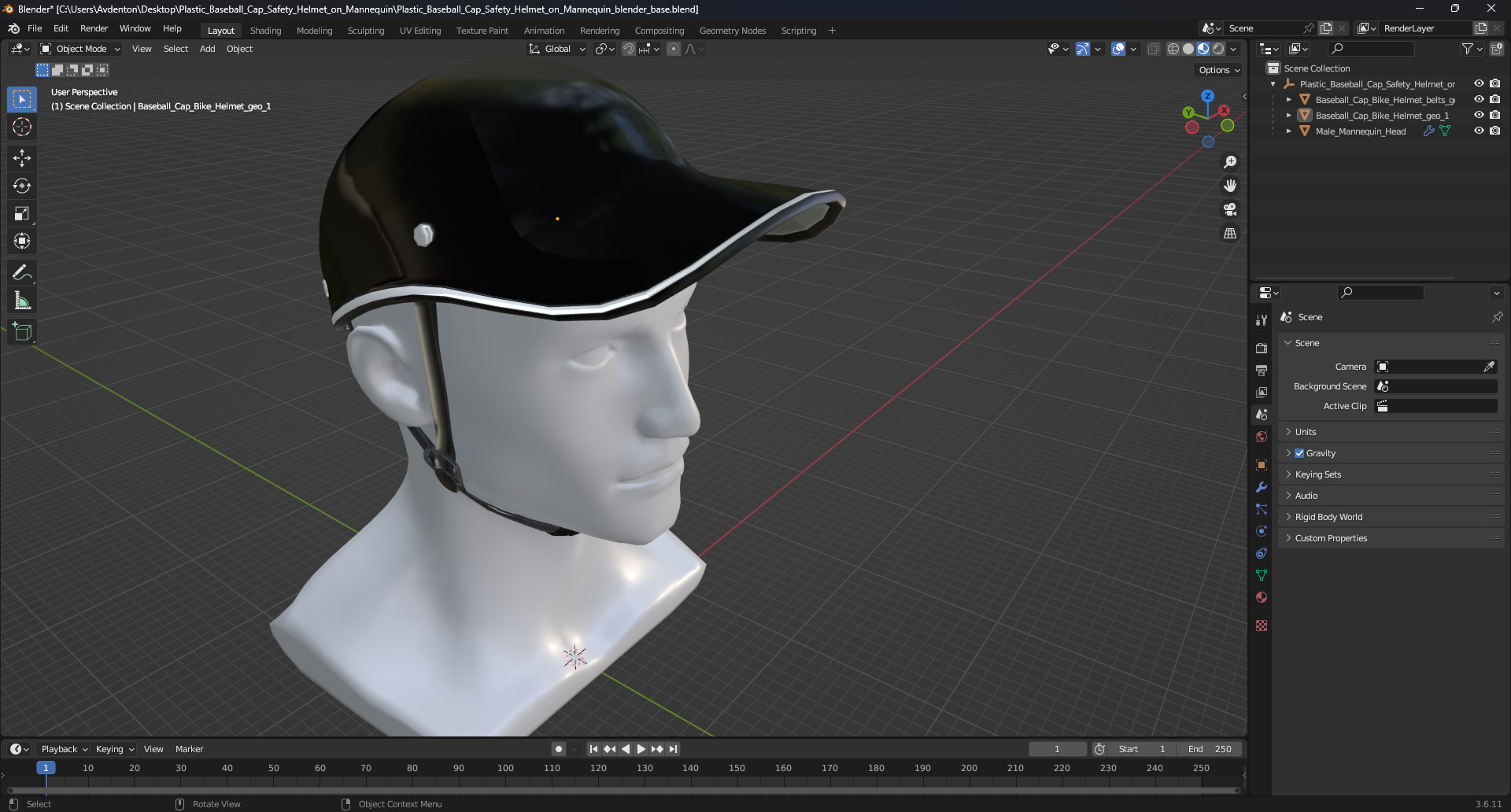Open the Options dropdown in viewport
This screenshot has width=1511, height=812.
(x=1219, y=70)
